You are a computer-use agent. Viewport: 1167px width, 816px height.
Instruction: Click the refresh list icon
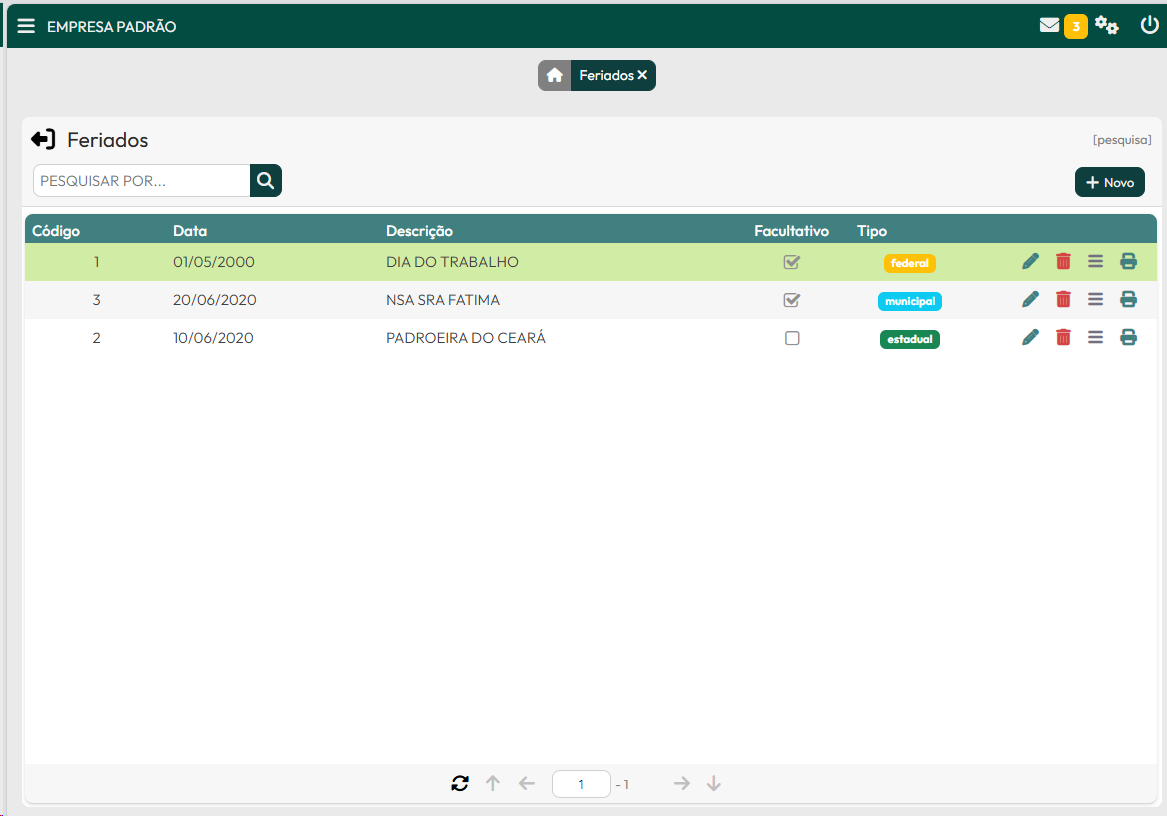point(460,784)
